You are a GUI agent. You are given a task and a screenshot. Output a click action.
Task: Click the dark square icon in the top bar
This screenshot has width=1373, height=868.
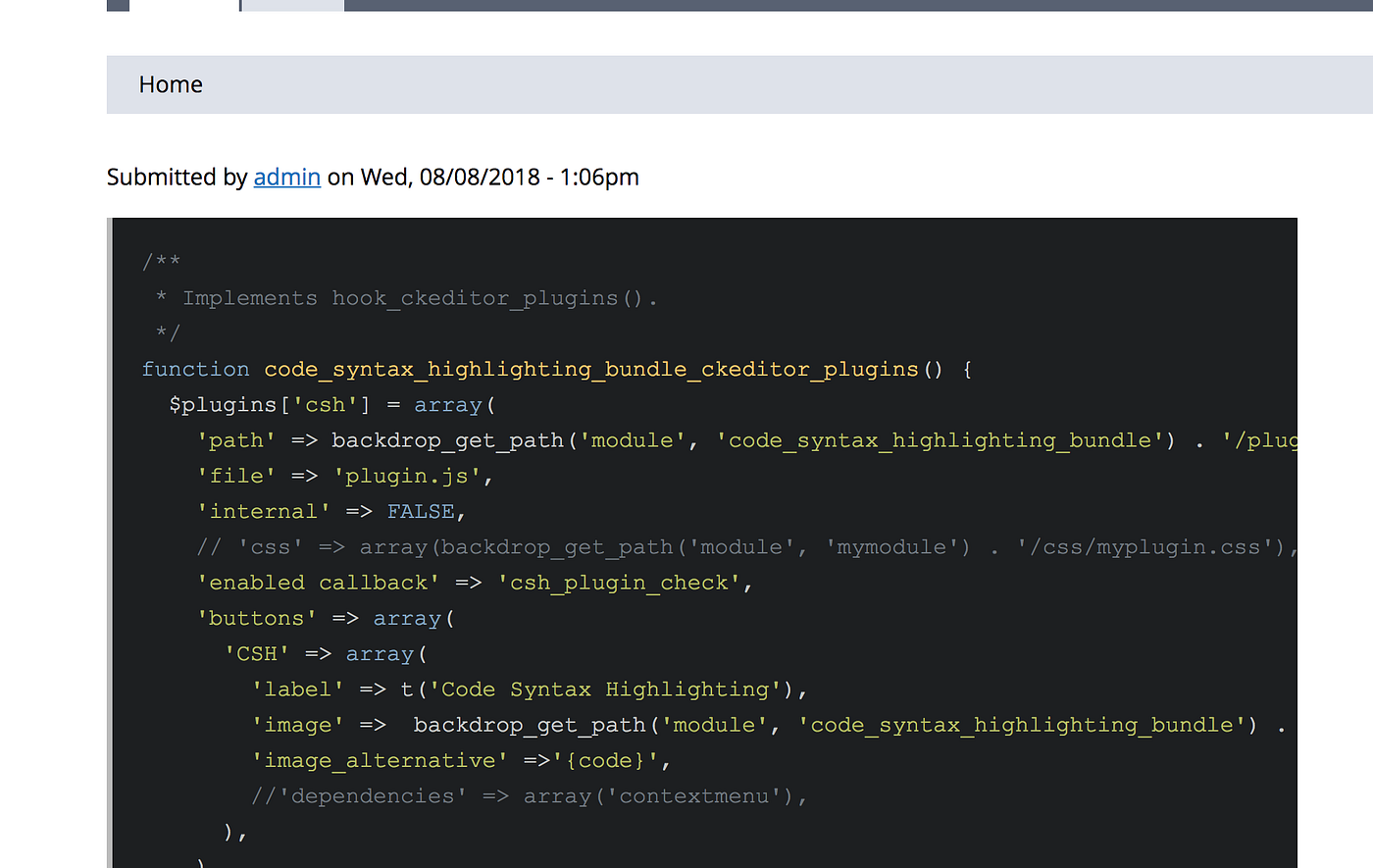116,5
